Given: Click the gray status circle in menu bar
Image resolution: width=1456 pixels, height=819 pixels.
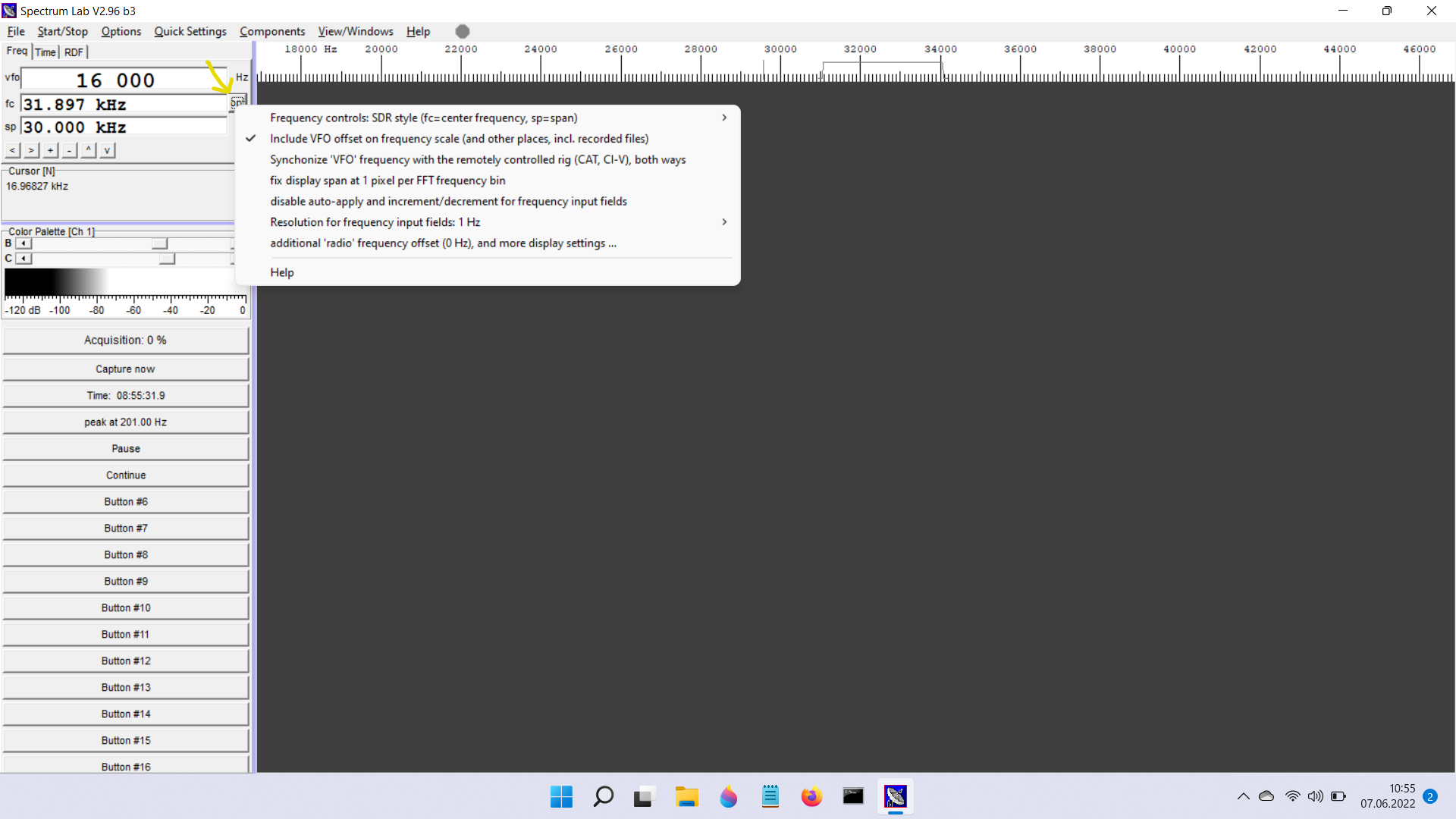Looking at the screenshot, I should point(463,31).
